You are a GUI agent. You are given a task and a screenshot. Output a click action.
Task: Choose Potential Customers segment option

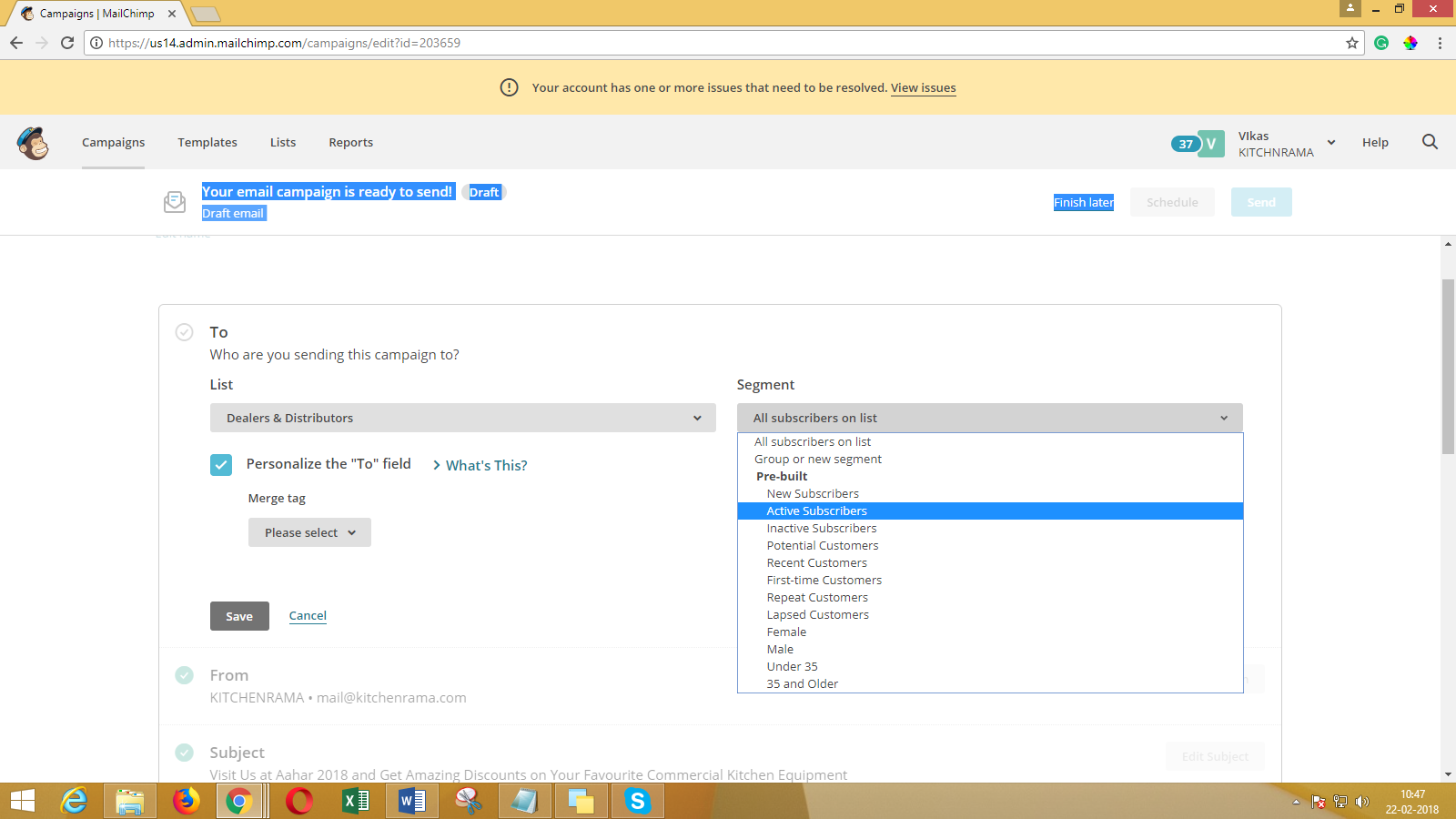click(990, 545)
